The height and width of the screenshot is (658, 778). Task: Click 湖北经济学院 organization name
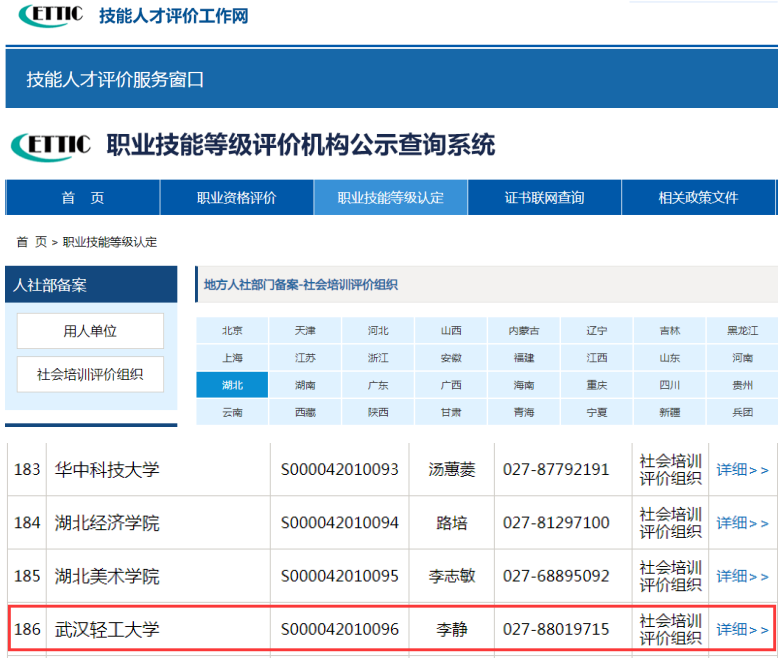[x=107, y=523]
